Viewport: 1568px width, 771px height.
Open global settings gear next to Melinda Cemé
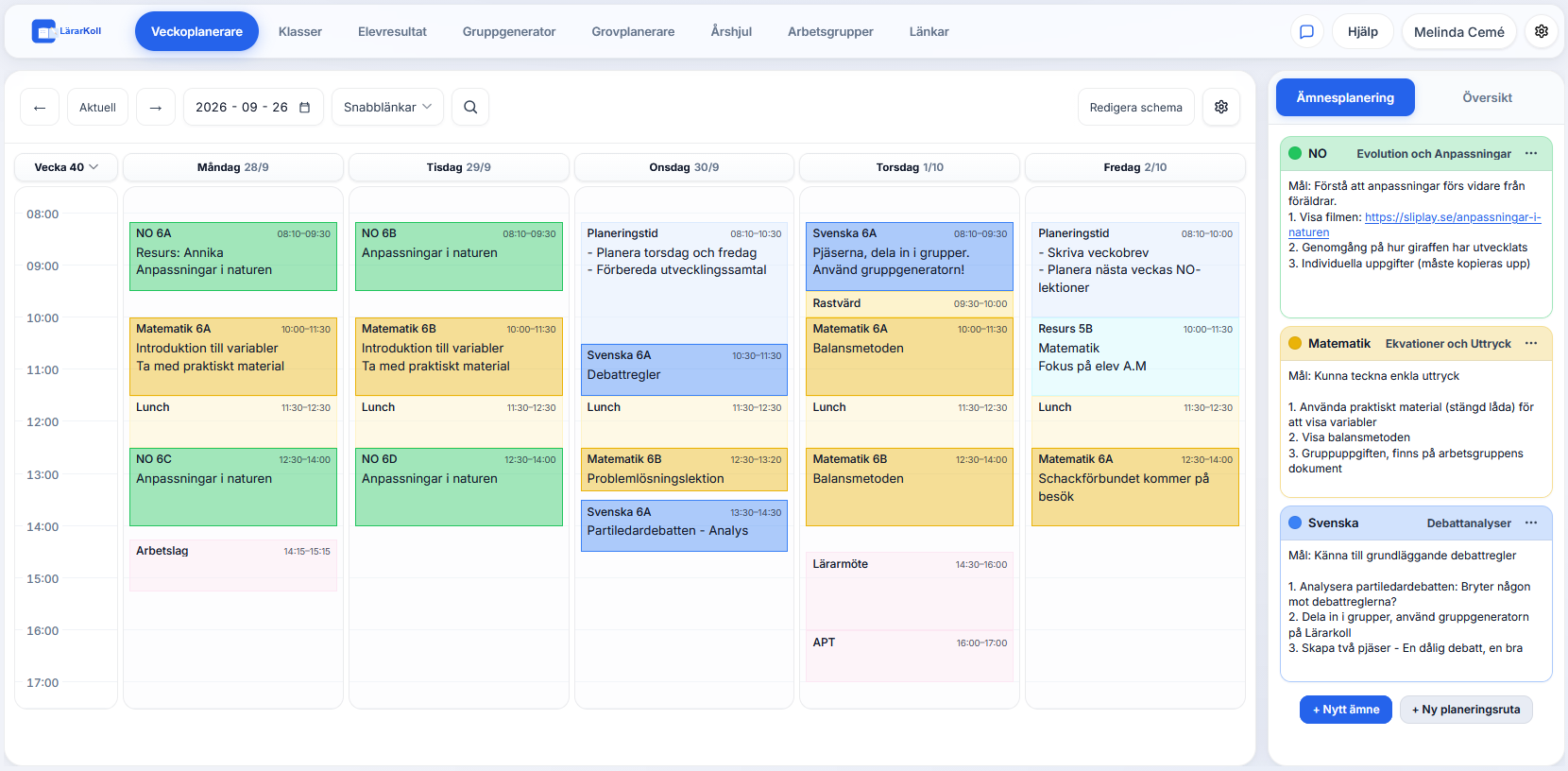pyautogui.click(x=1542, y=32)
